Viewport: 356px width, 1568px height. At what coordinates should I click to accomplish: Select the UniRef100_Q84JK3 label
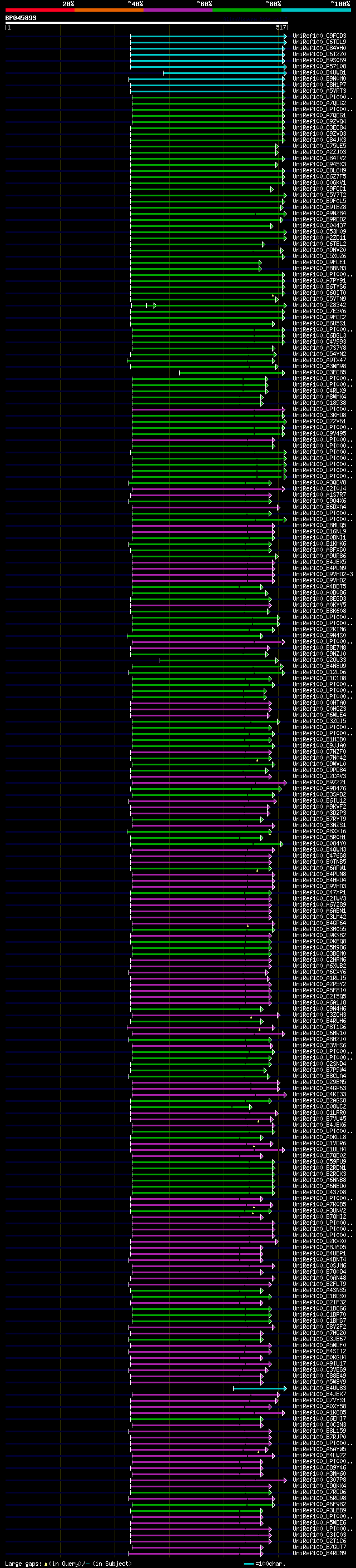click(319, 140)
